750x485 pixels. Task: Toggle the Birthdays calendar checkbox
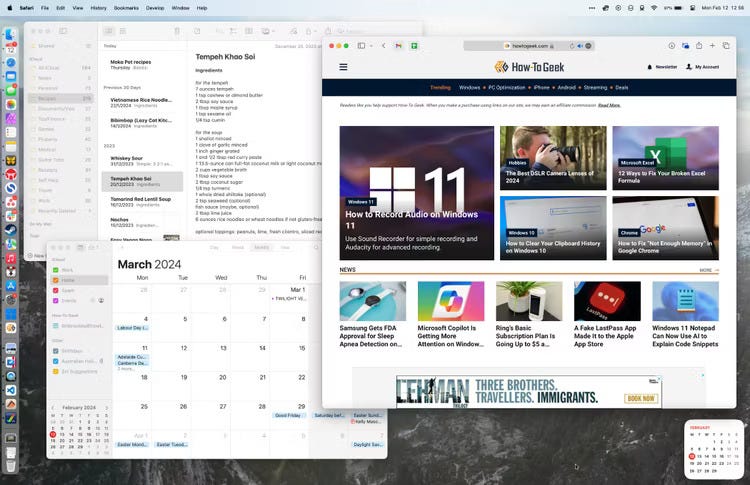(55, 351)
